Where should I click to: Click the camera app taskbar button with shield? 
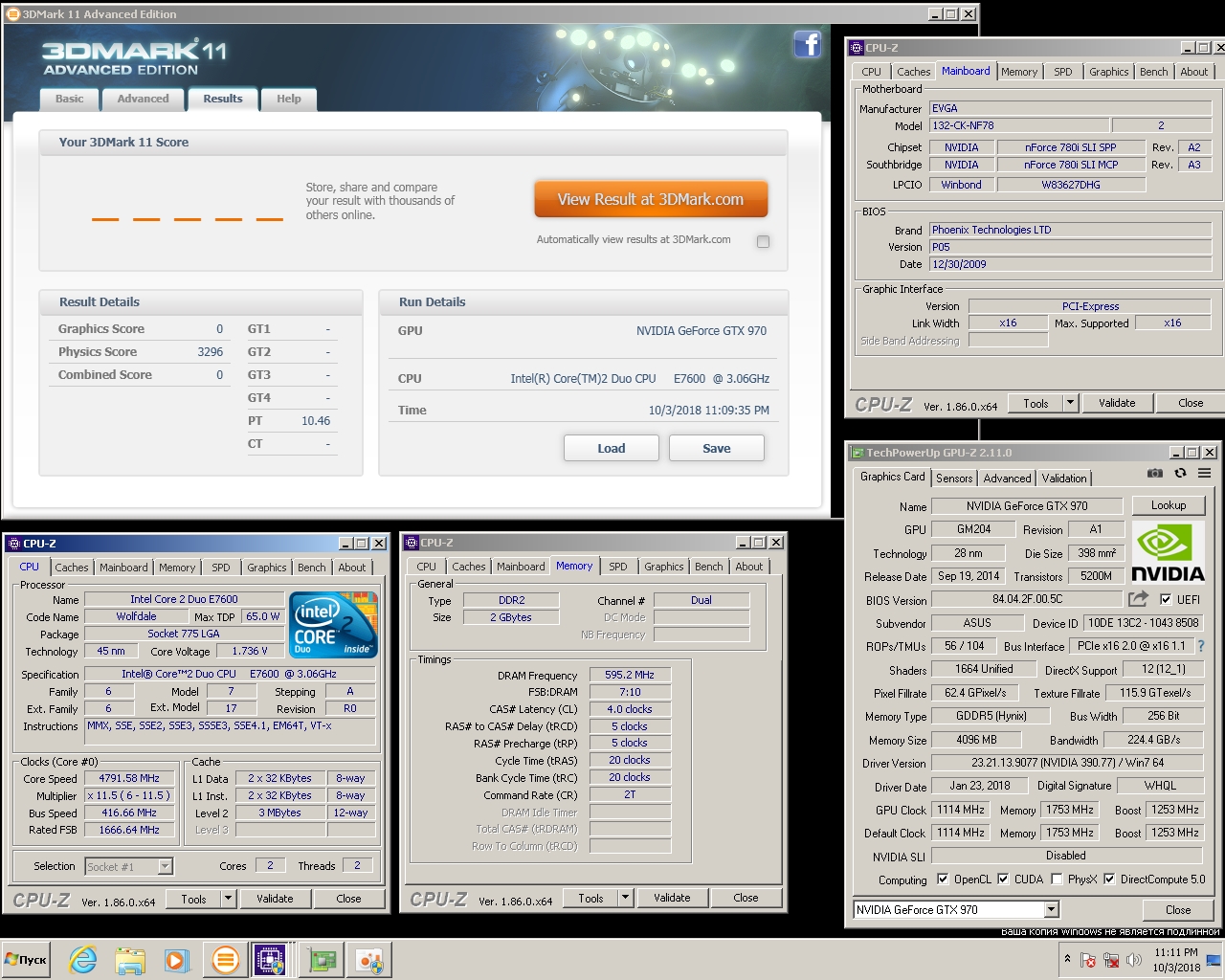tap(369, 959)
